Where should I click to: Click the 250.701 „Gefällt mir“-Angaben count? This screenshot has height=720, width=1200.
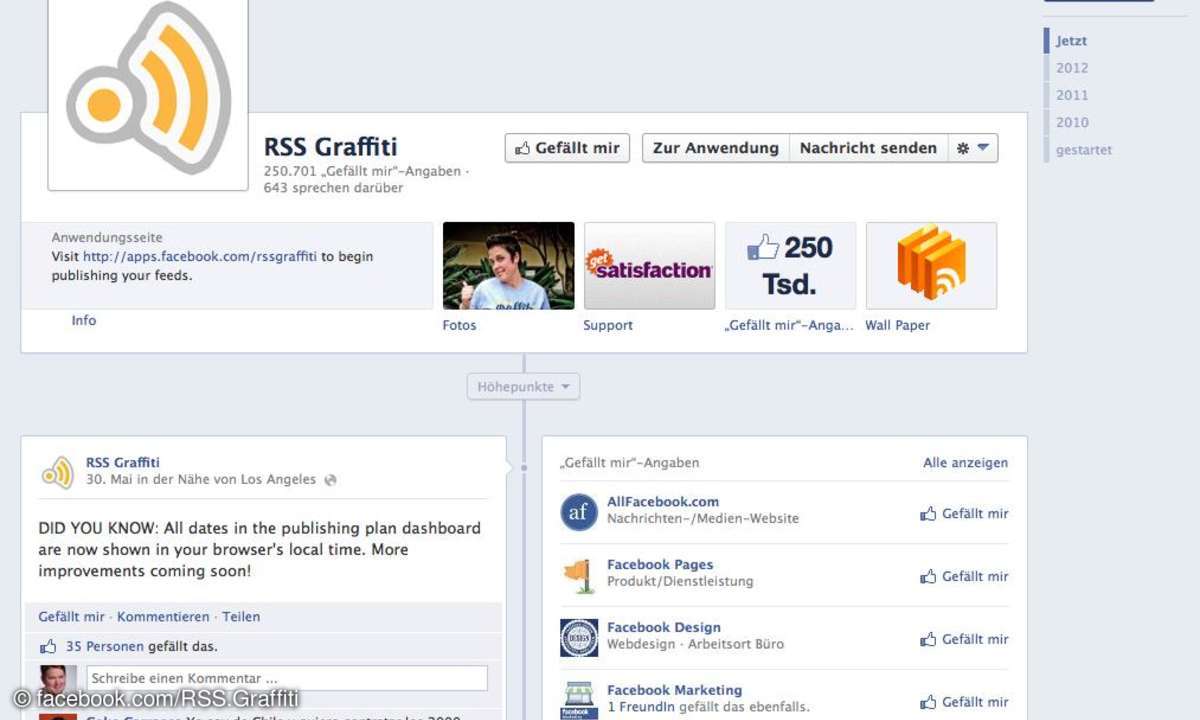pyautogui.click(x=362, y=172)
